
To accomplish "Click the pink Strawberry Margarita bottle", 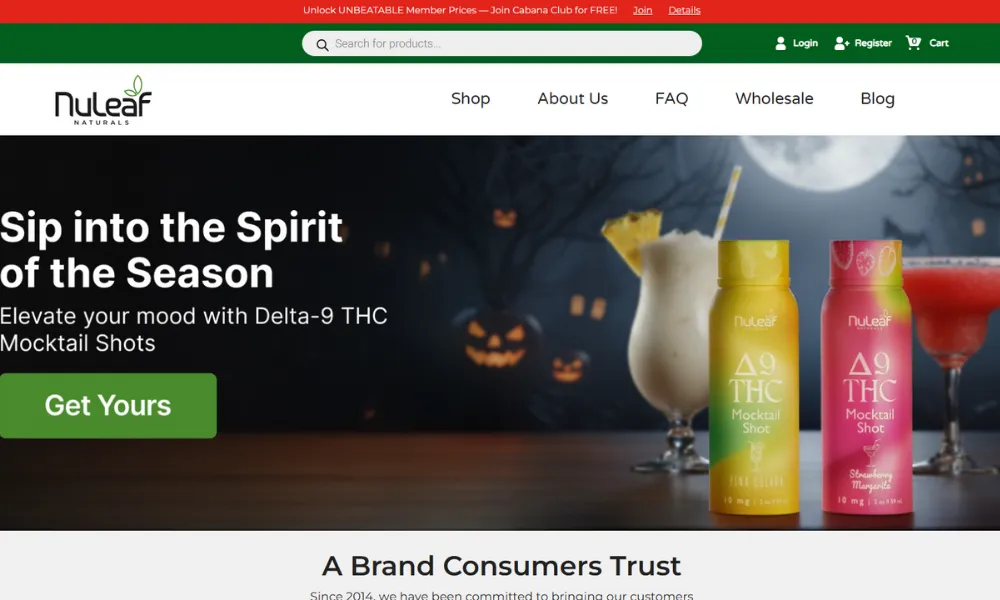I will (x=869, y=376).
